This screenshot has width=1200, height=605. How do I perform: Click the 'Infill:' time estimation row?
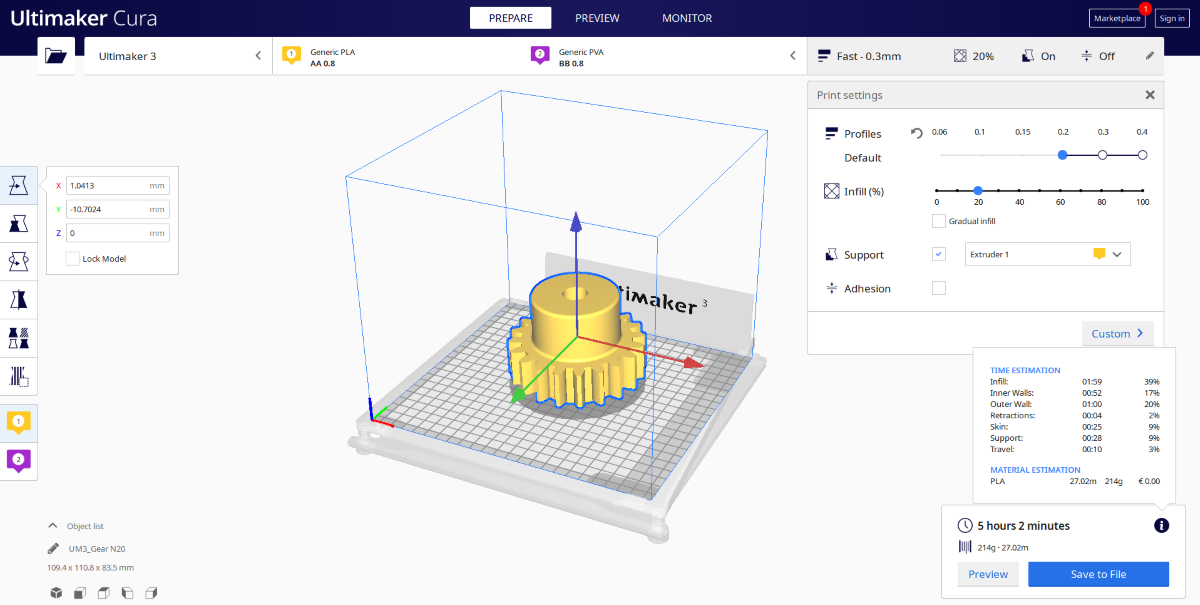(1075, 382)
